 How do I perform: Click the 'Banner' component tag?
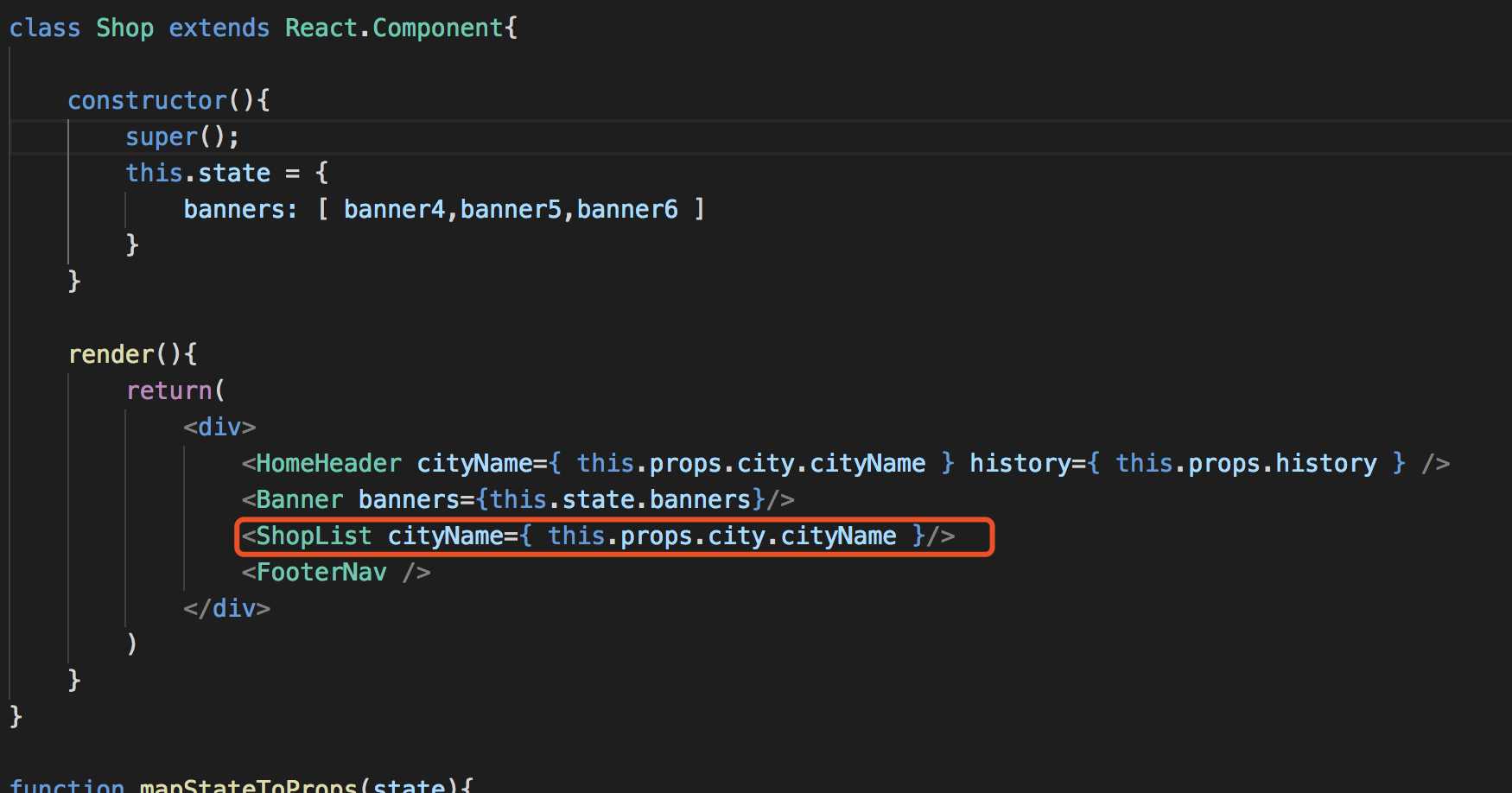click(299, 500)
